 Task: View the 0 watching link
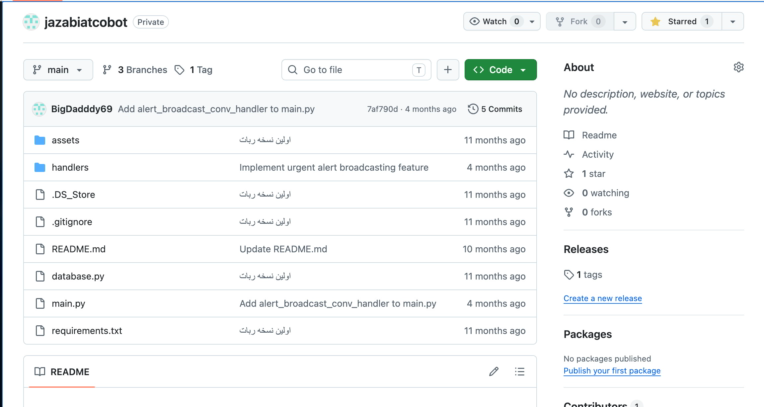605,193
